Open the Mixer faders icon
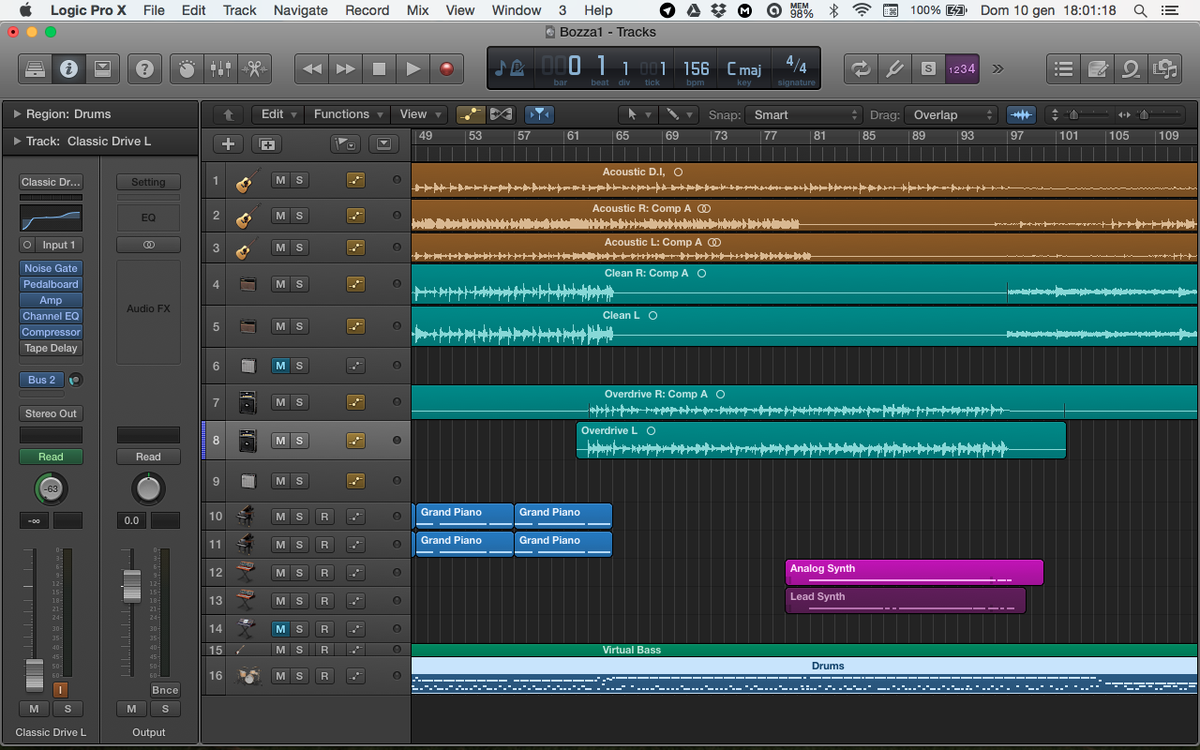Image resolution: width=1200 pixels, height=750 pixels. pyautogui.click(x=220, y=69)
